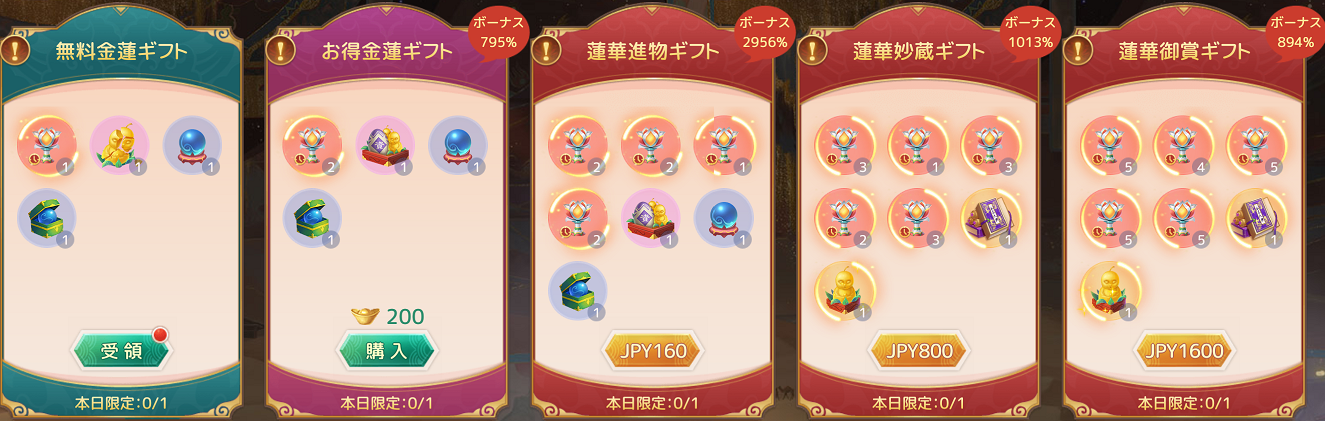Purchase the JPY160 gift pack
The image size is (1325, 421).
click(x=652, y=351)
